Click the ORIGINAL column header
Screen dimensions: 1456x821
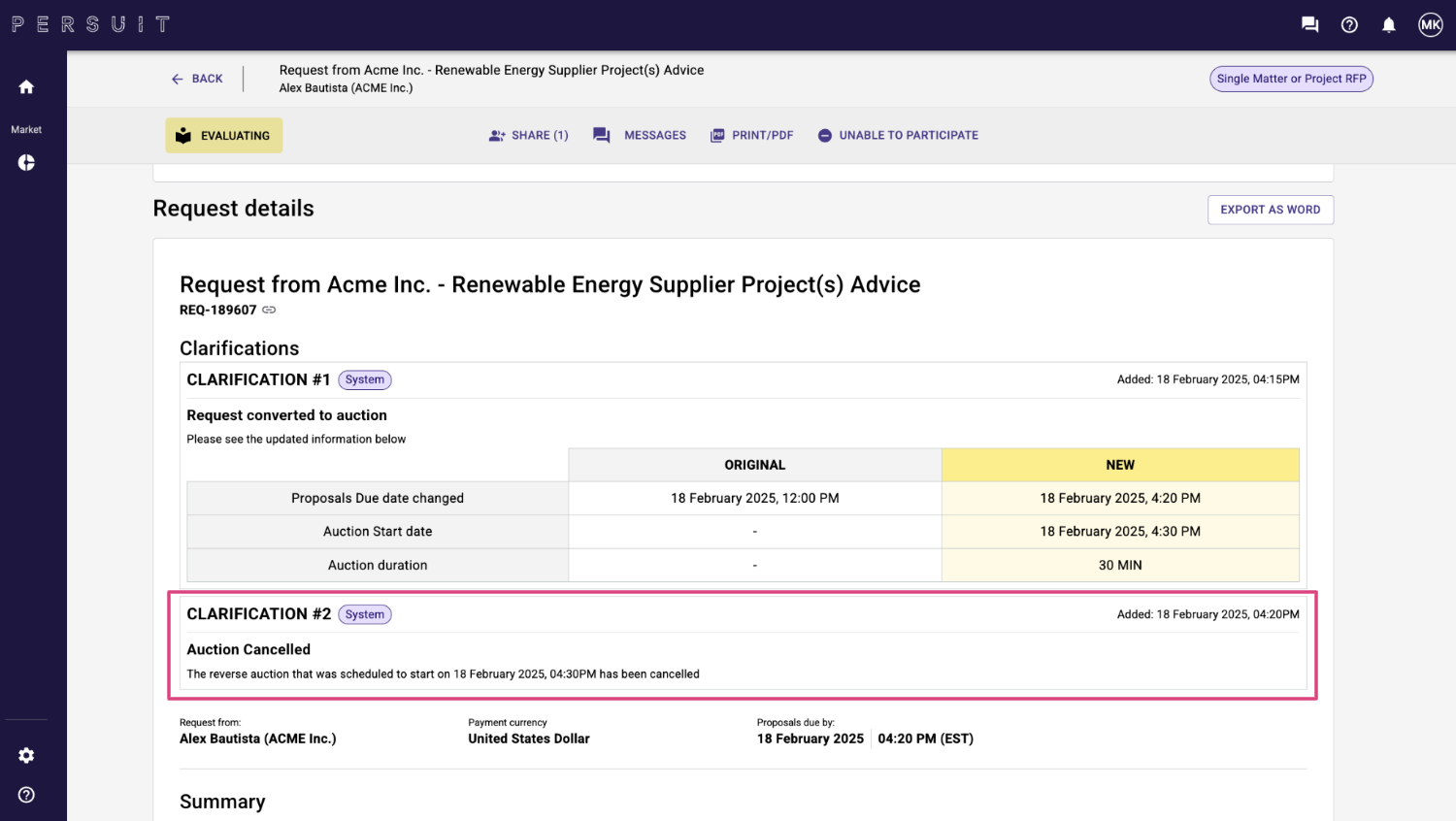(x=755, y=465)
